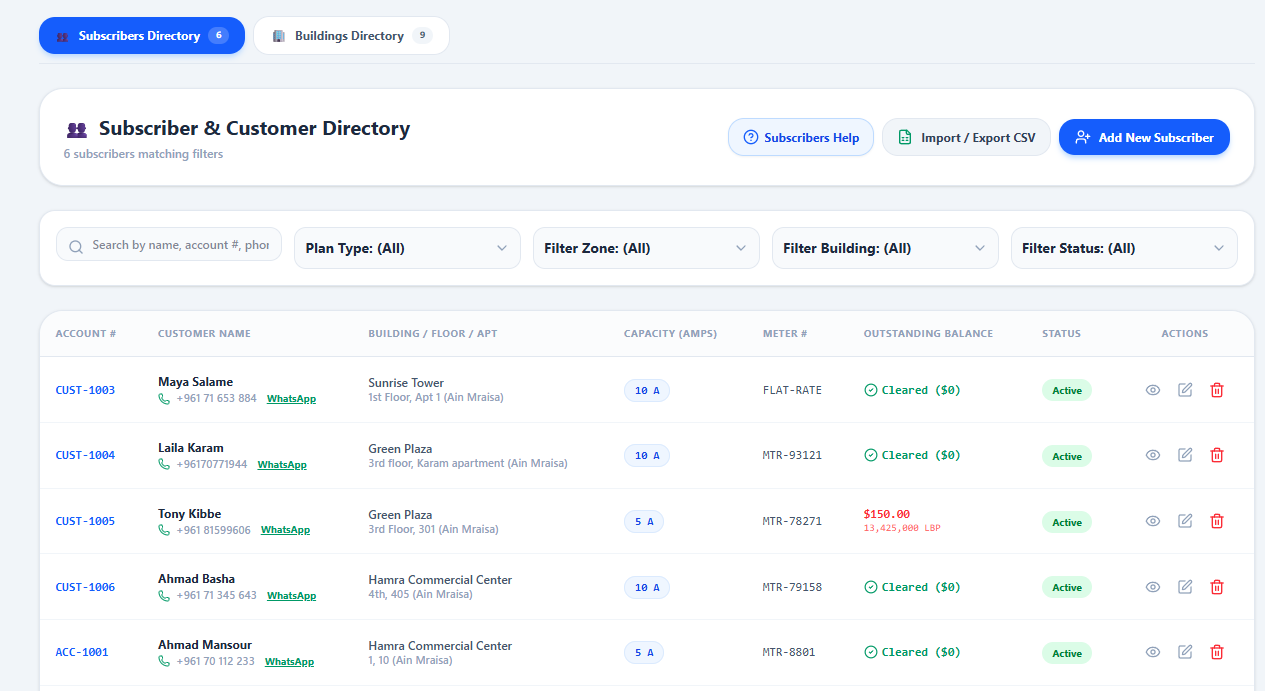1265x691 pixels.
Task: Open Filter Status dropdown
Action: [1124, 248]
